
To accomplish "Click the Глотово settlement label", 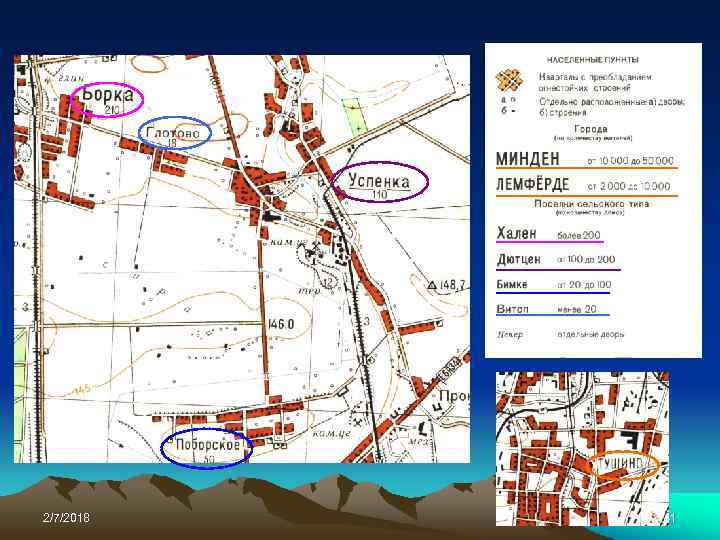I will click(173, 133).
